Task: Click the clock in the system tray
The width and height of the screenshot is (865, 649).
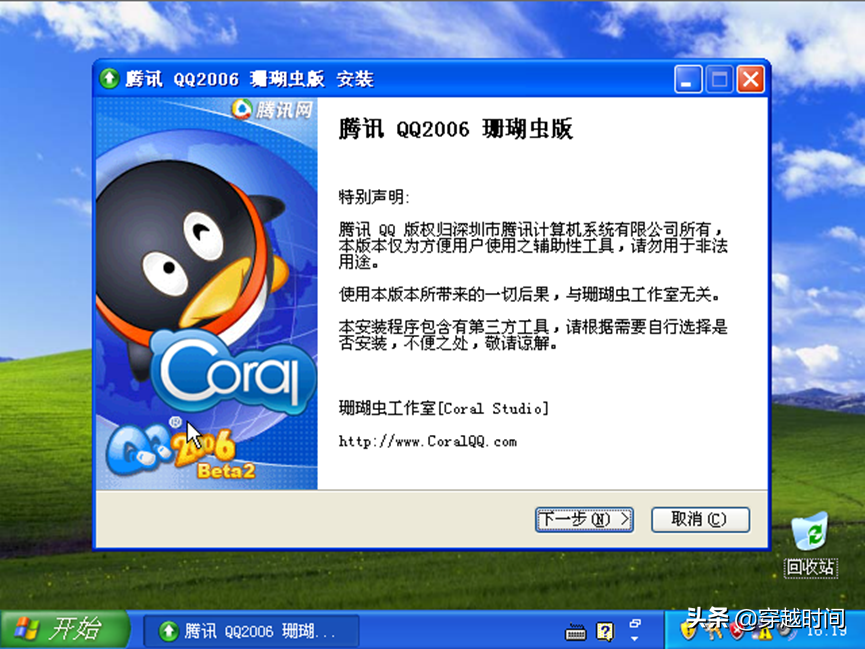Action: click(826, 632)
